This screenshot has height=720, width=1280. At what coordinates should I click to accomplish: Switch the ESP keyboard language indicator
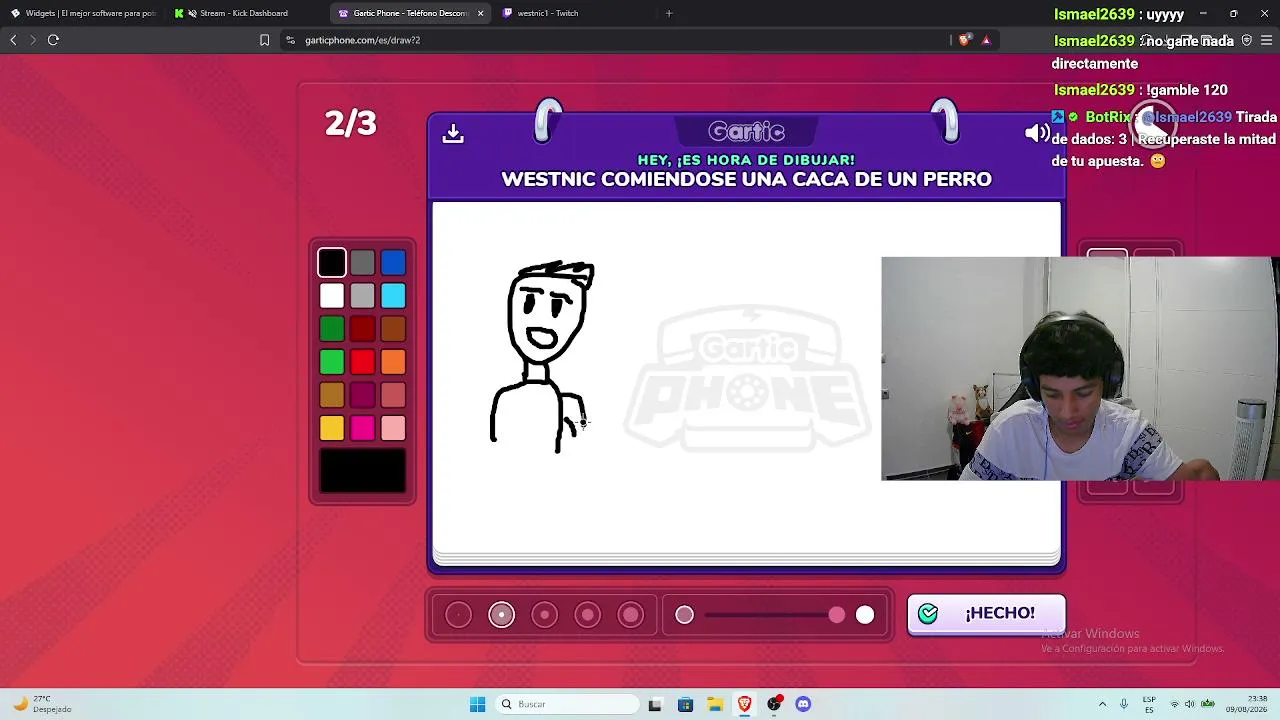(x=1149, y=704)
